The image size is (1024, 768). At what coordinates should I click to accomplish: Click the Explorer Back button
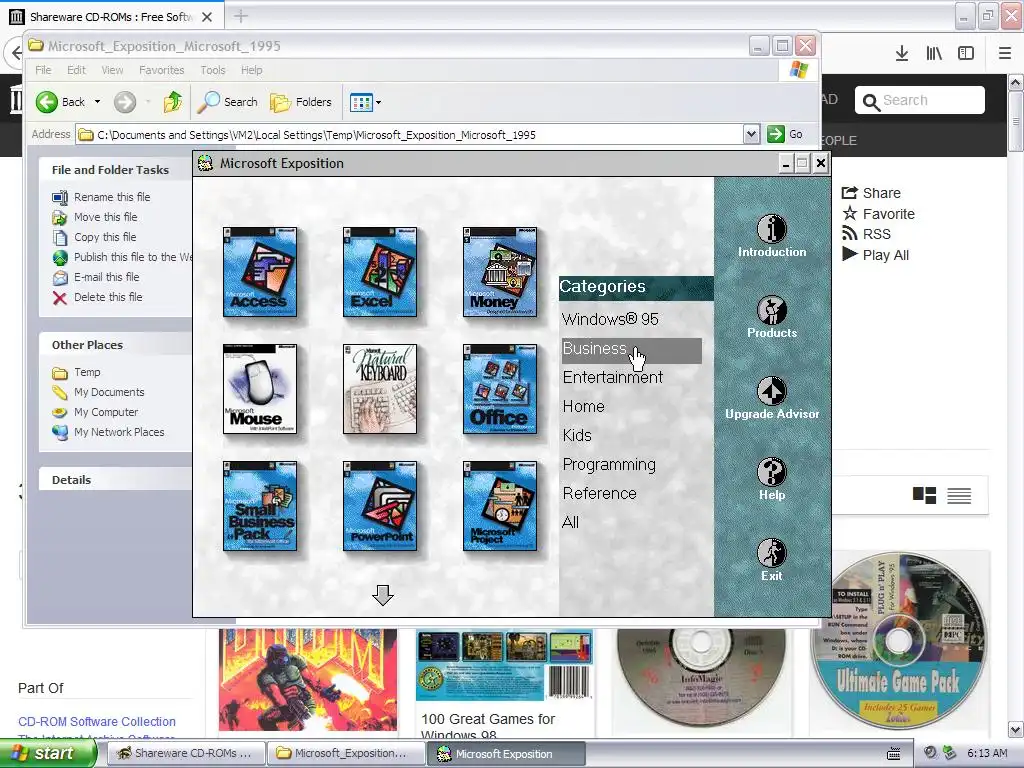[x=61, y=102]
